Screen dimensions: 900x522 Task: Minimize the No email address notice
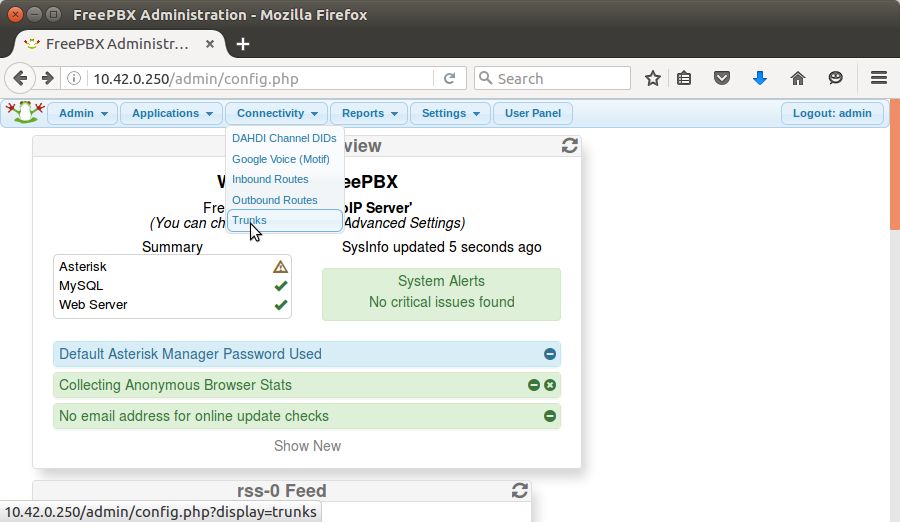pos(550,416)
